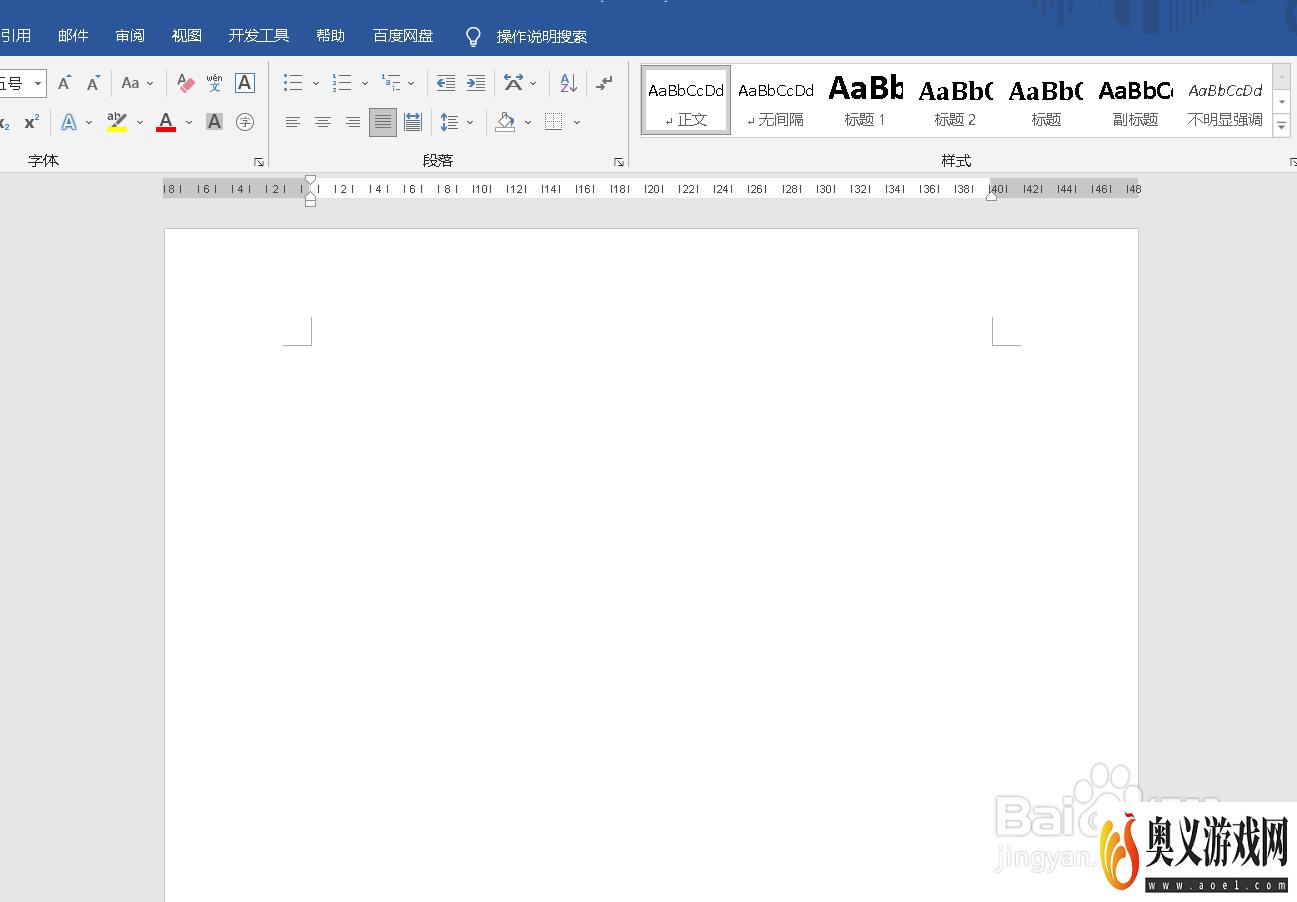This screenshot has width=1297, height=902.
Task: Apply multilevel list
Action: 391,83
